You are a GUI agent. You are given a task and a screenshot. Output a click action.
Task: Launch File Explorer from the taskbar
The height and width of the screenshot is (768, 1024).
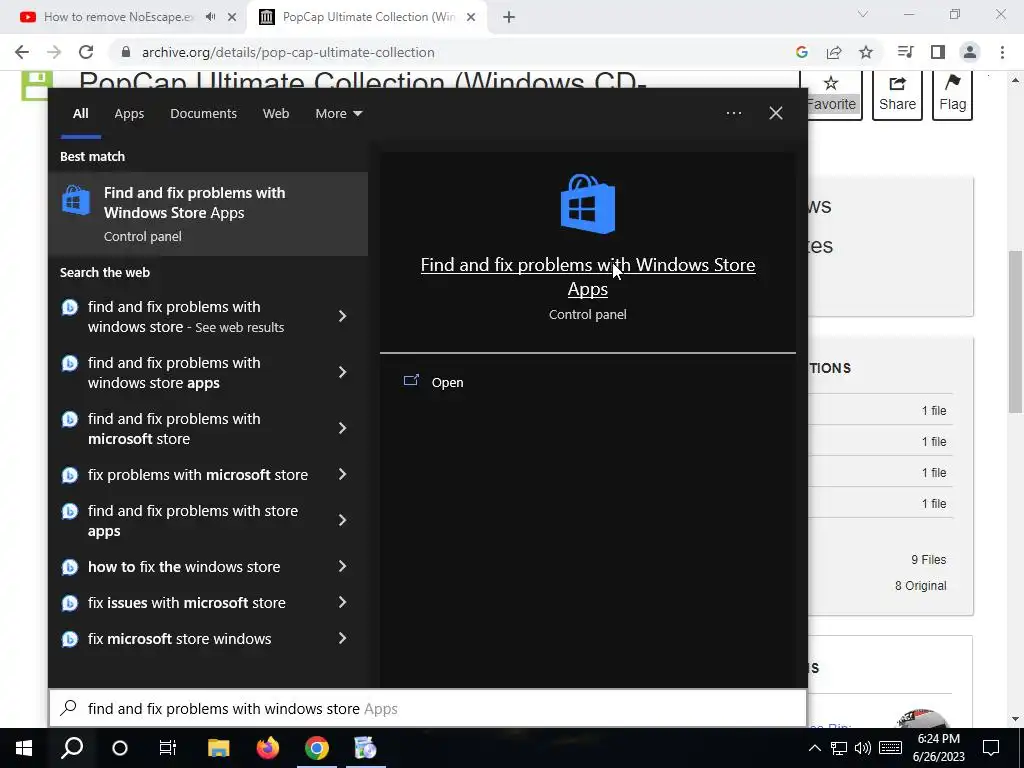coord(219,748)
